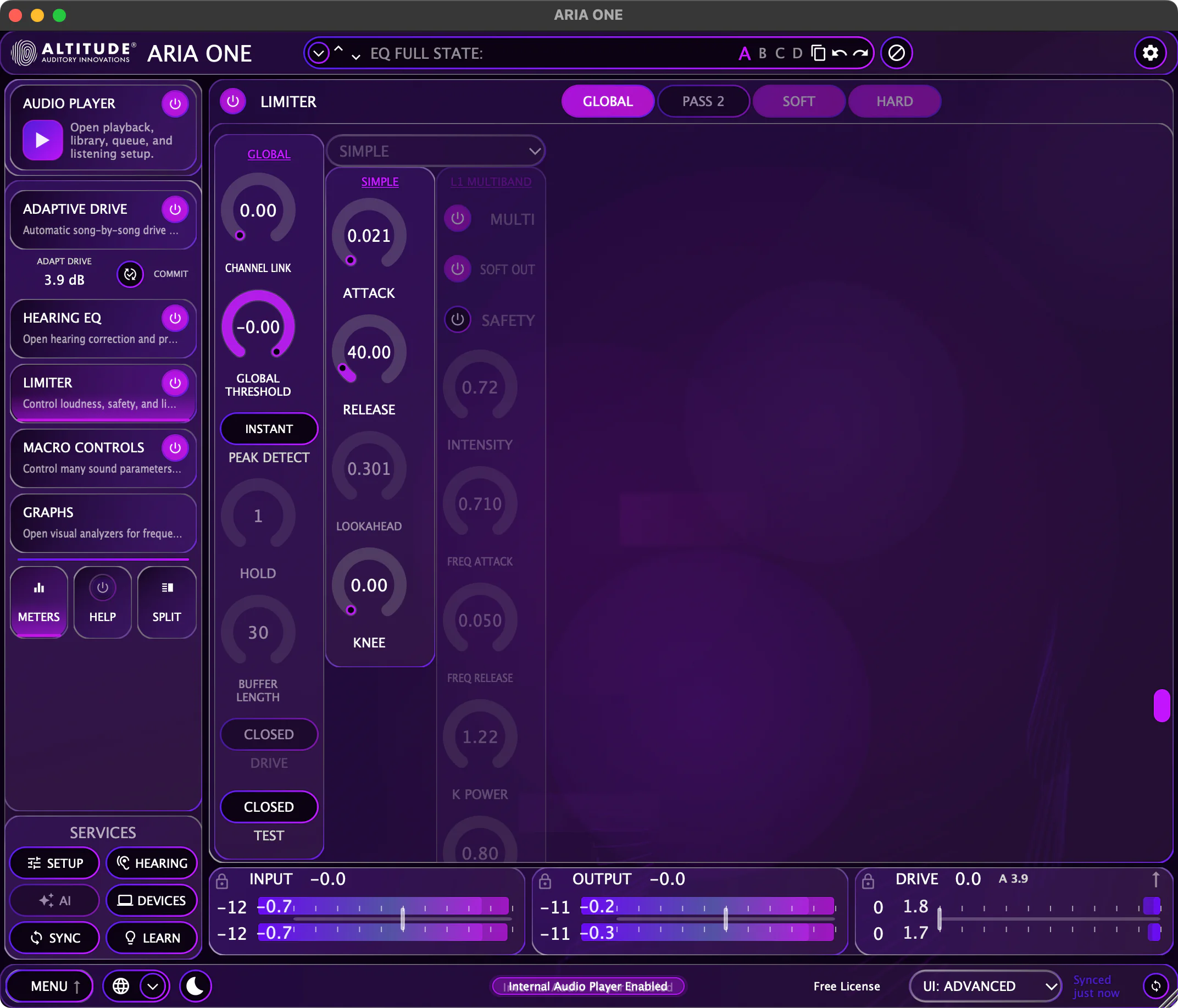Open the AI service

(54, 900)
